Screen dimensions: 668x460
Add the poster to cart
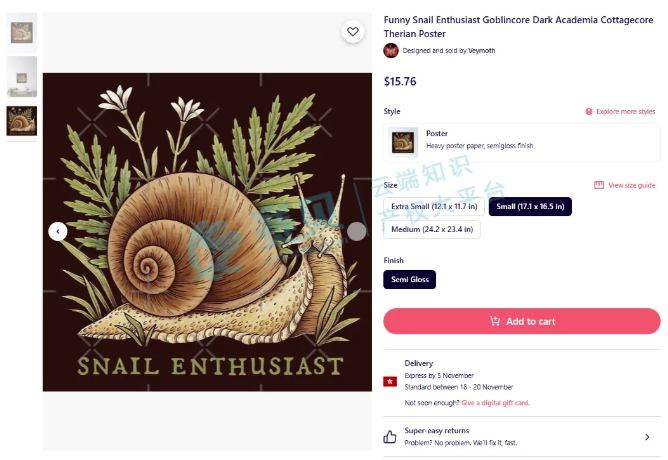[522, 321]
